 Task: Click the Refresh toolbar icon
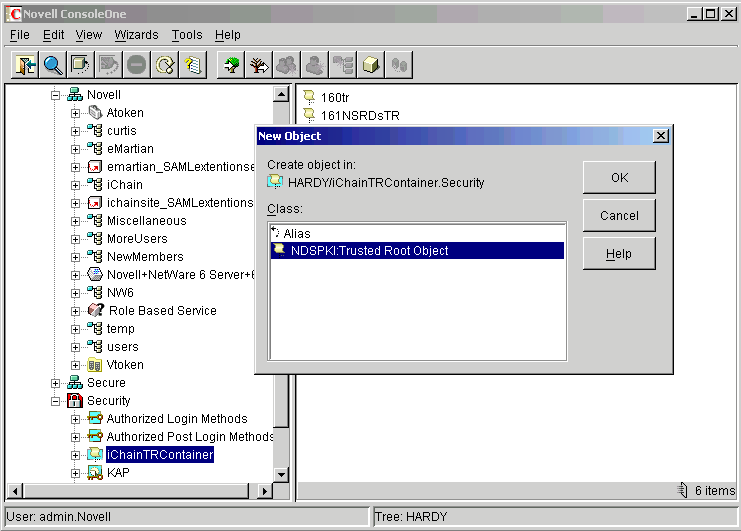pyautogui.click(x=164, y=65)
